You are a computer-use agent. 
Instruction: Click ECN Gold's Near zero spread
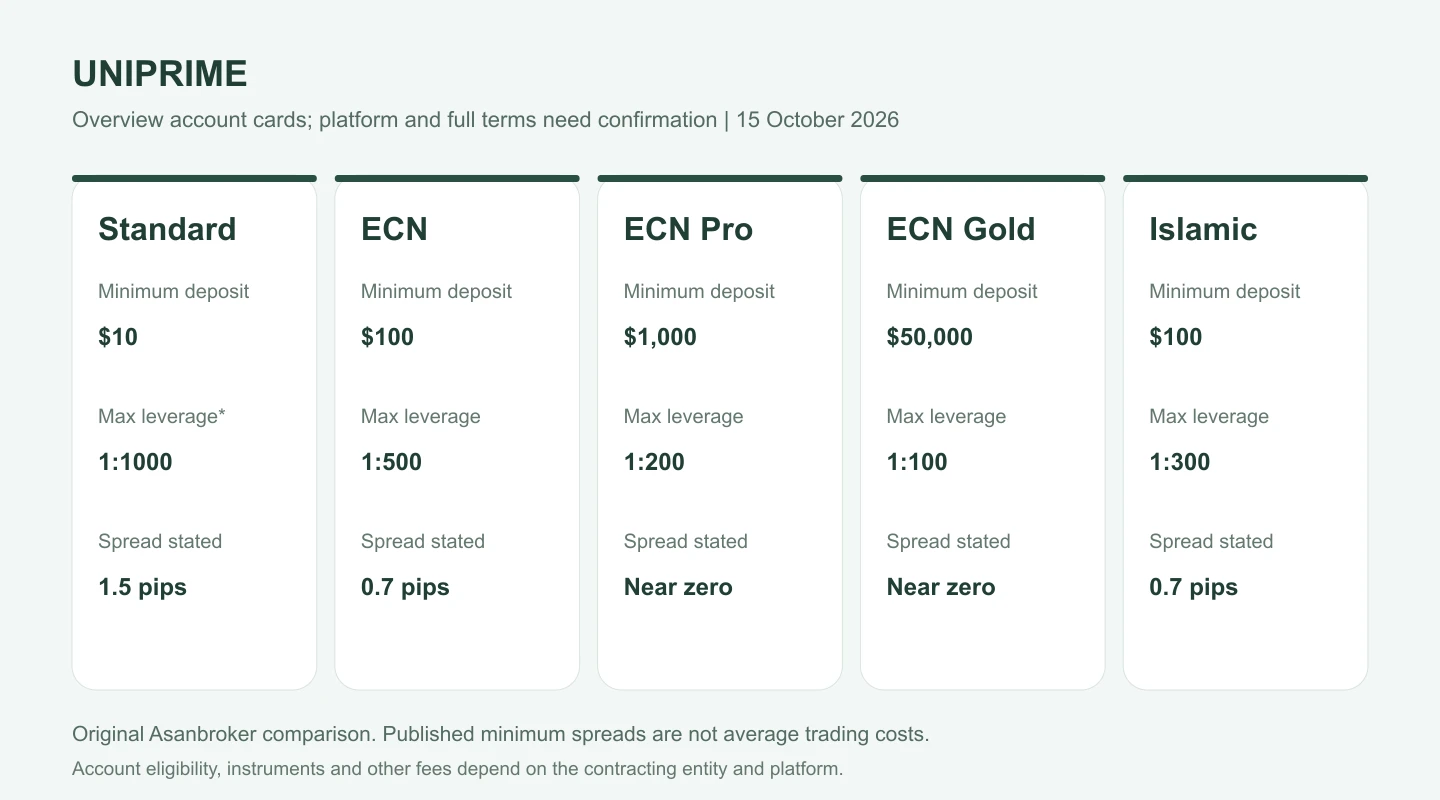tap(941, 587)
